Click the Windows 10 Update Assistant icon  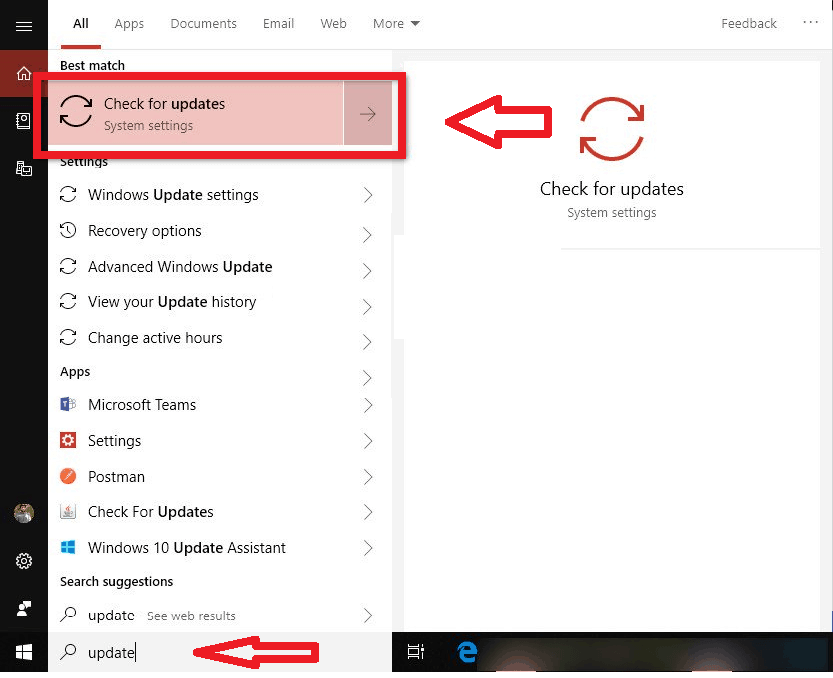click(68, 547)
